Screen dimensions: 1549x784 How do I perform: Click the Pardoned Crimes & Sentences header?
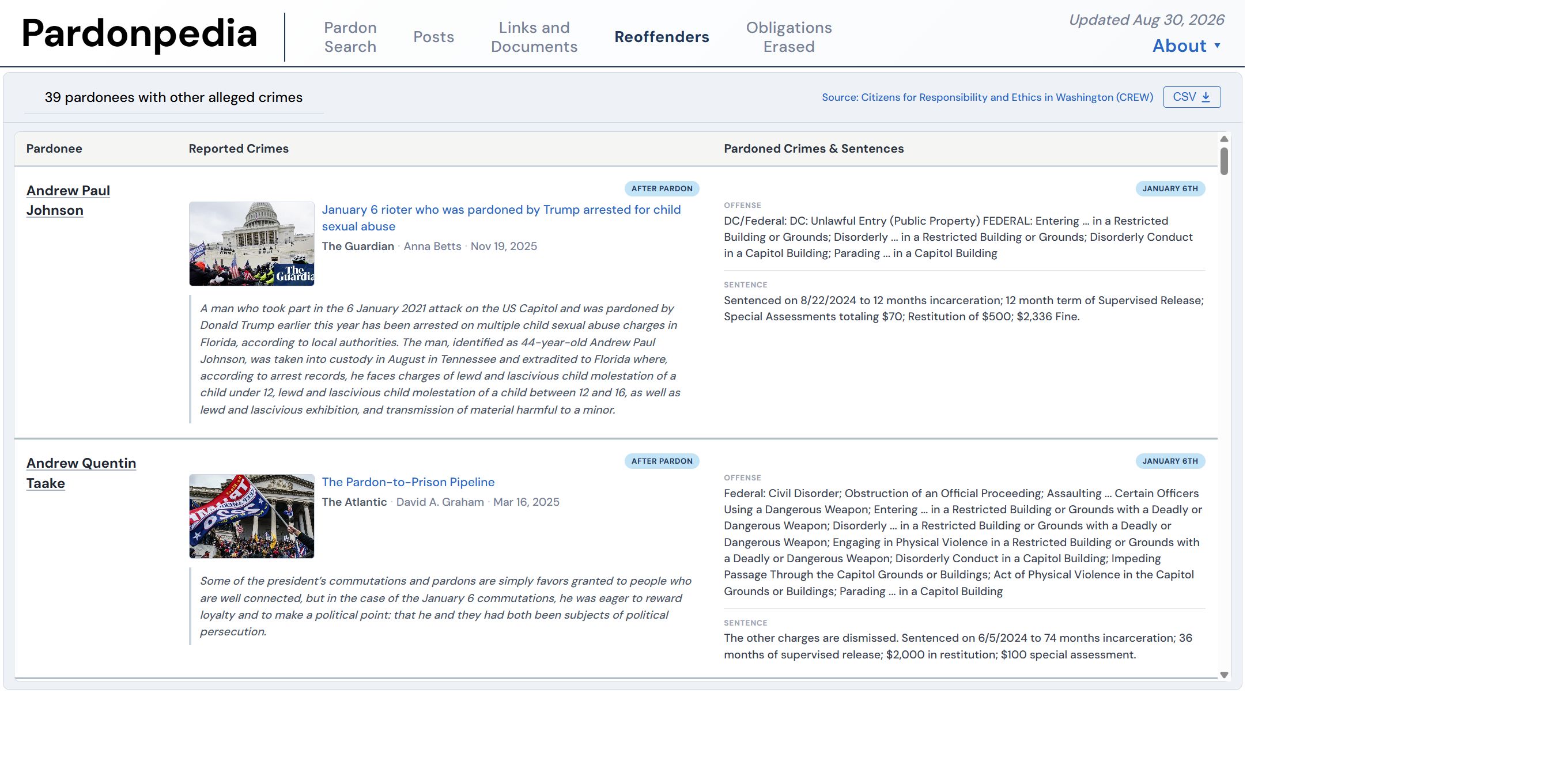coord(814,149)
